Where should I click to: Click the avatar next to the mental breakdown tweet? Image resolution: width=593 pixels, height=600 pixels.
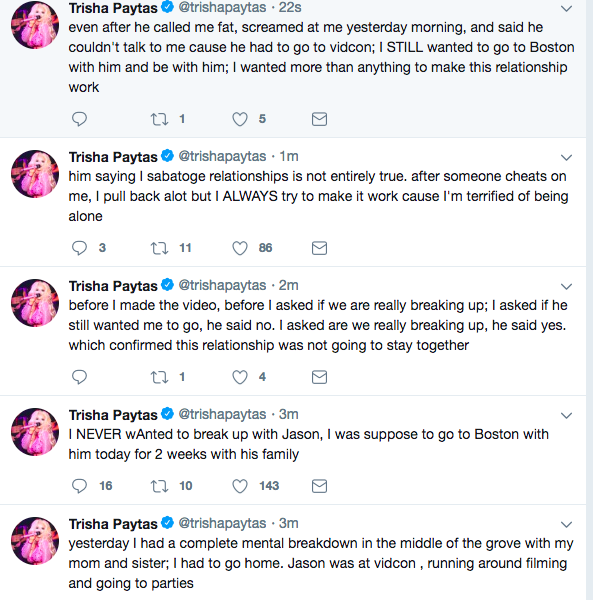pyautogui.click(x=35, y=541)
